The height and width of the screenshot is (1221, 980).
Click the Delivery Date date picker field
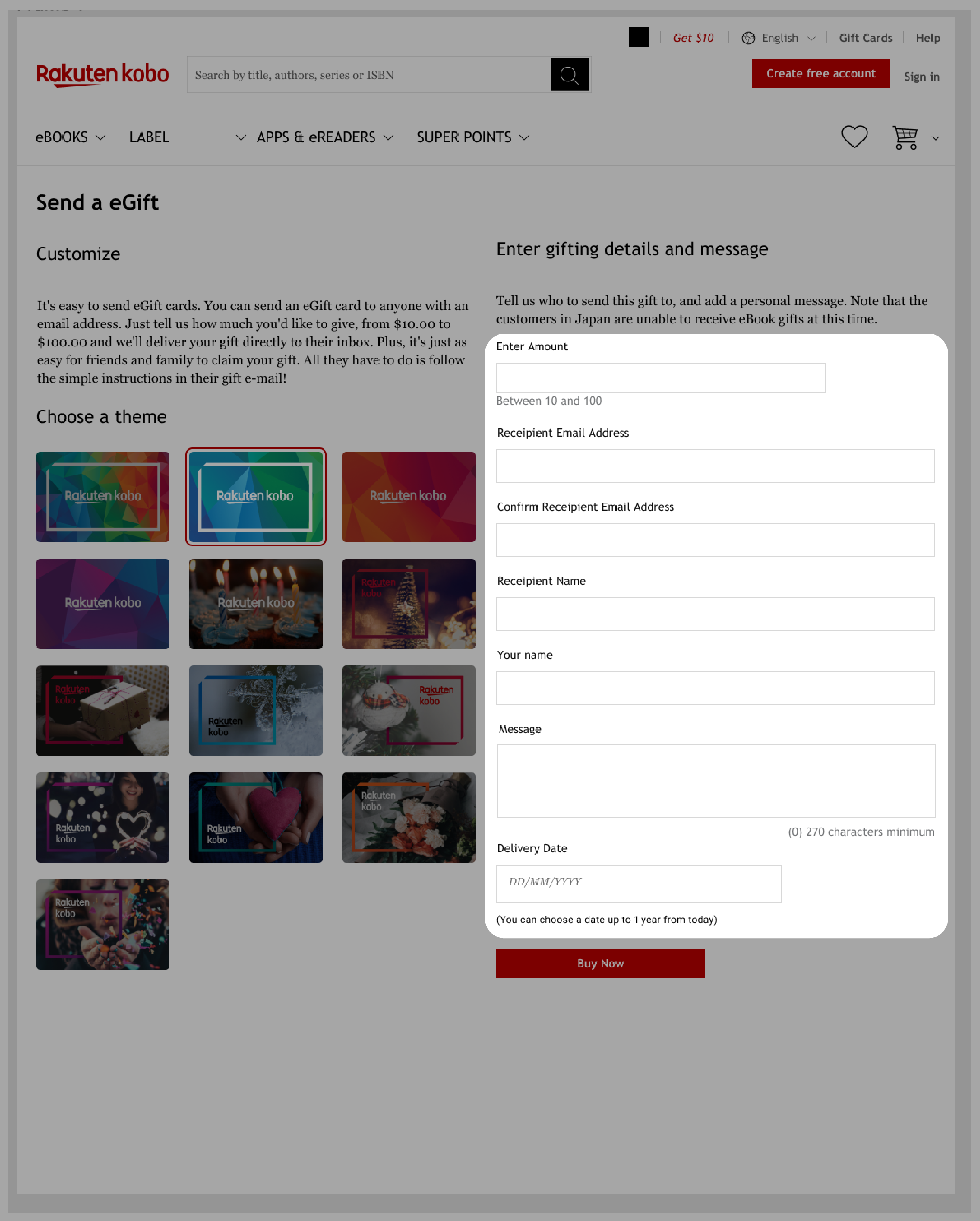(x=638, y=882)
